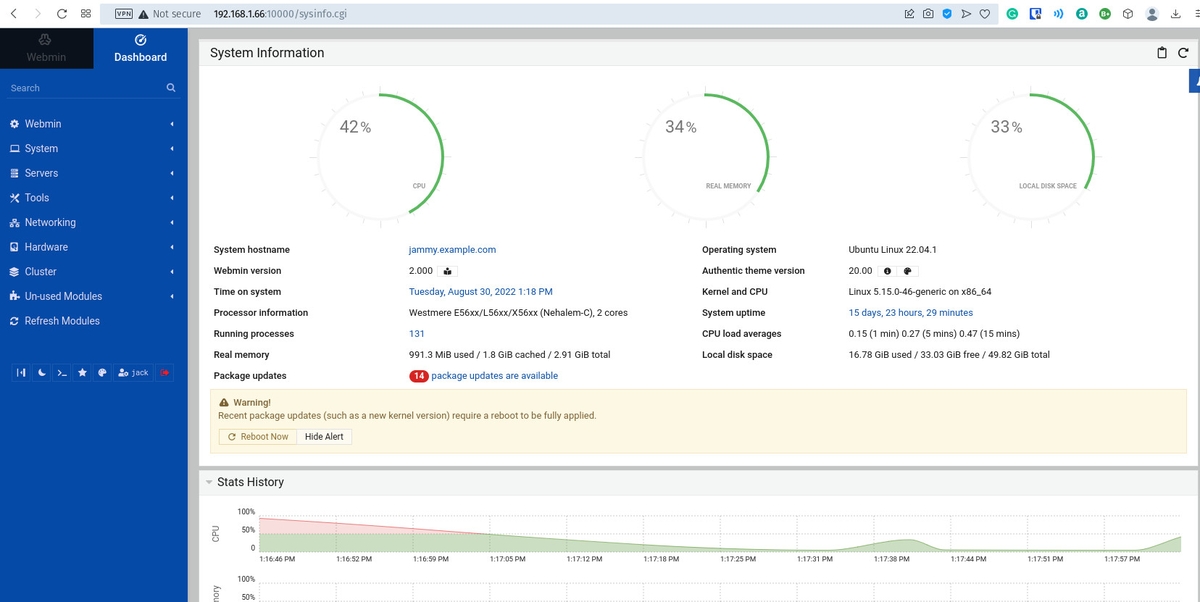The height and width of the screenshot is (602, 1200).
Task: Open favorites via the star icon
Action: point(82,372)
